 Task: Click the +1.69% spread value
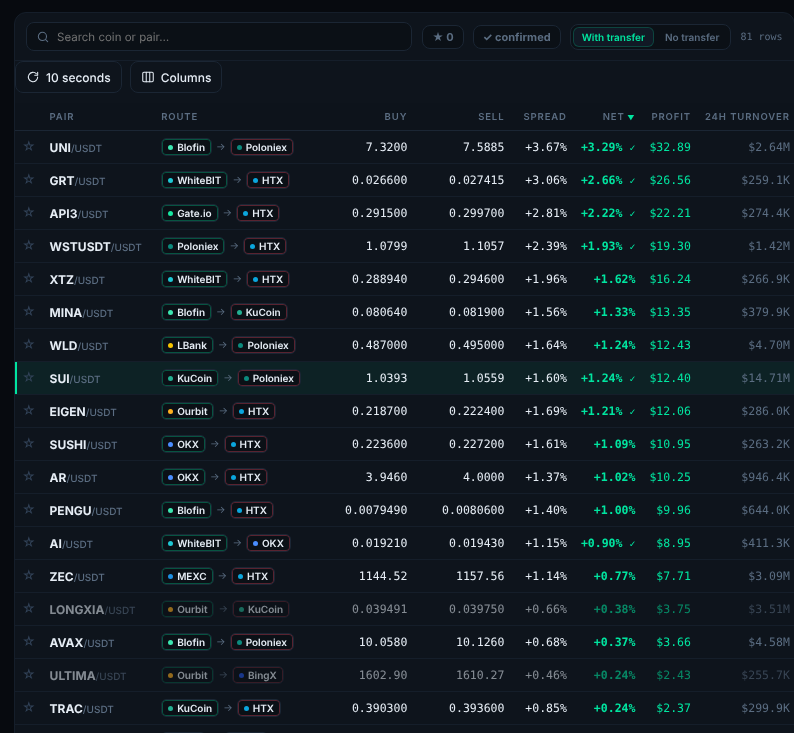coord(546,411)
